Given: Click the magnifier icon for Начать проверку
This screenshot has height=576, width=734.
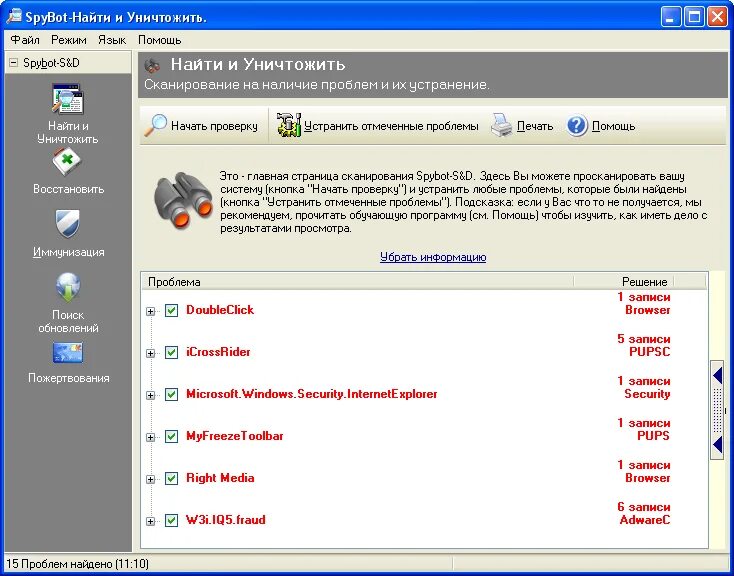Looking at the screenshot, I should tap(155, 125).
